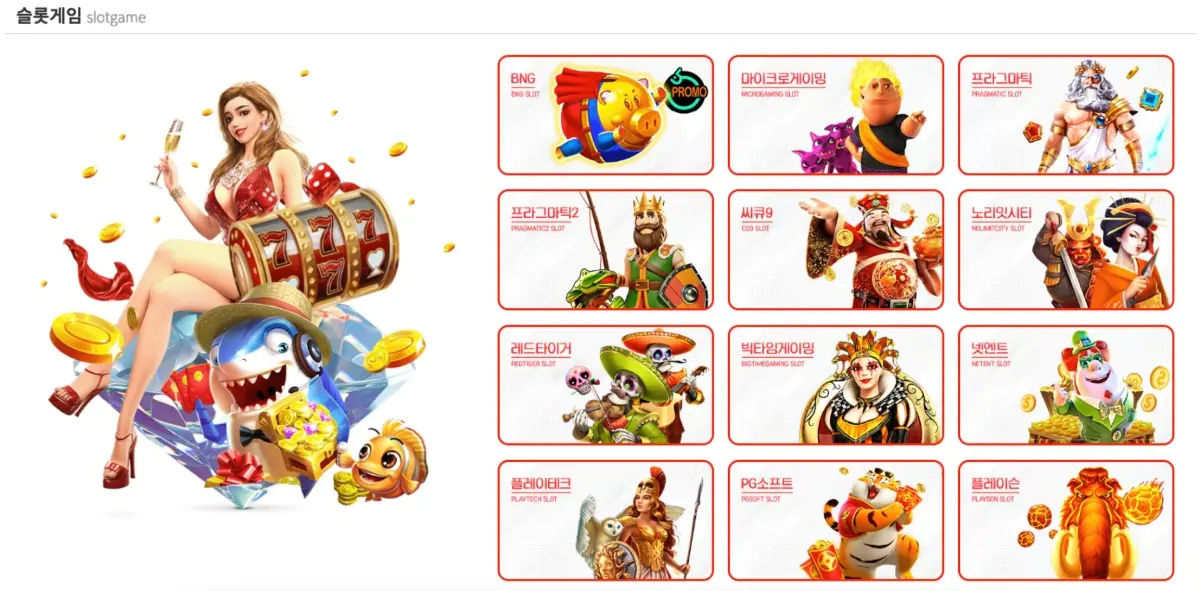Image resolution: width=1200 pixels, height=591 pixels.
Task: Open the 넷엔트 Netent slot card
Action: pos(1066,385)
